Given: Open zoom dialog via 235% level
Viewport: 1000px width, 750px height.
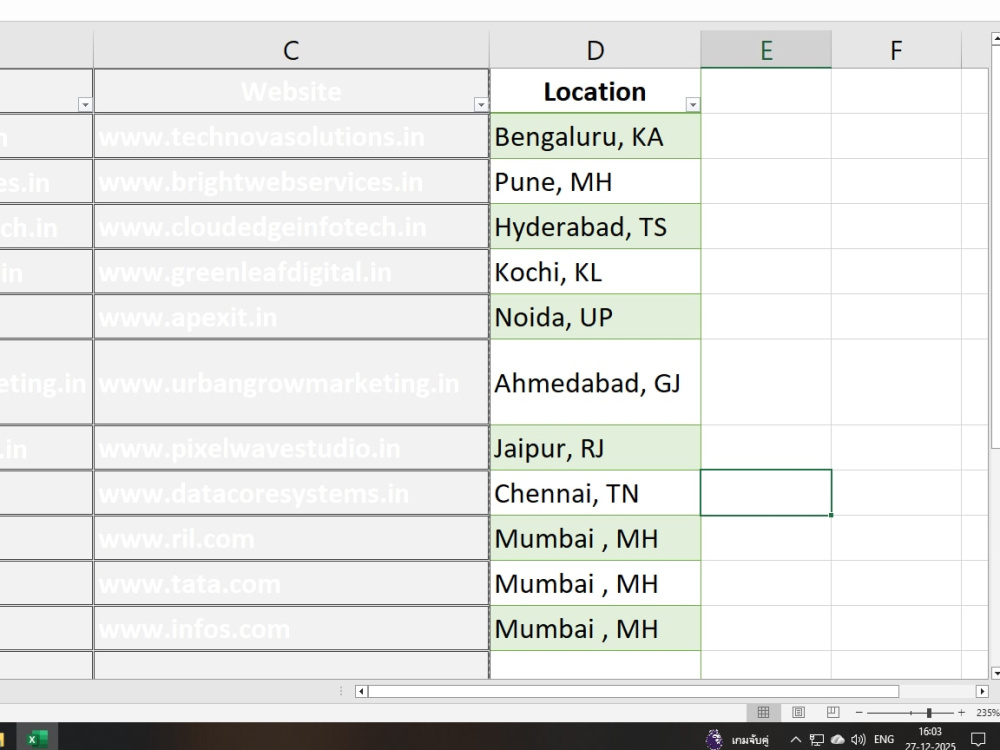Looking at the screenshot, I should pyautogui.click(x=987, y=712).
